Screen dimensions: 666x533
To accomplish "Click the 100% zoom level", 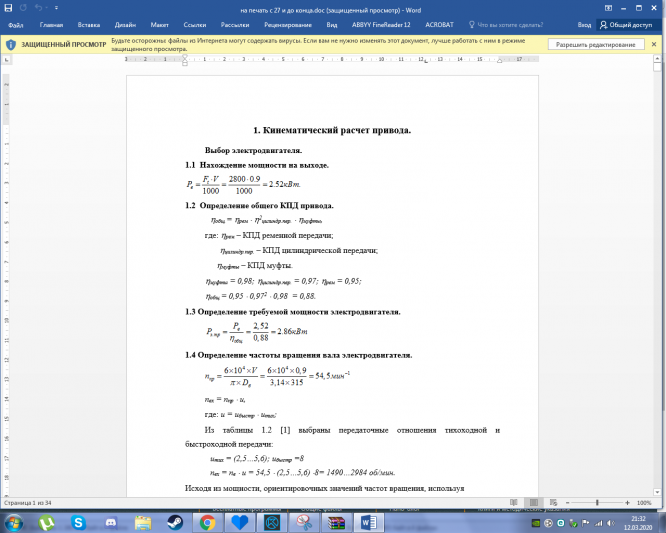I will coord(644,503).
